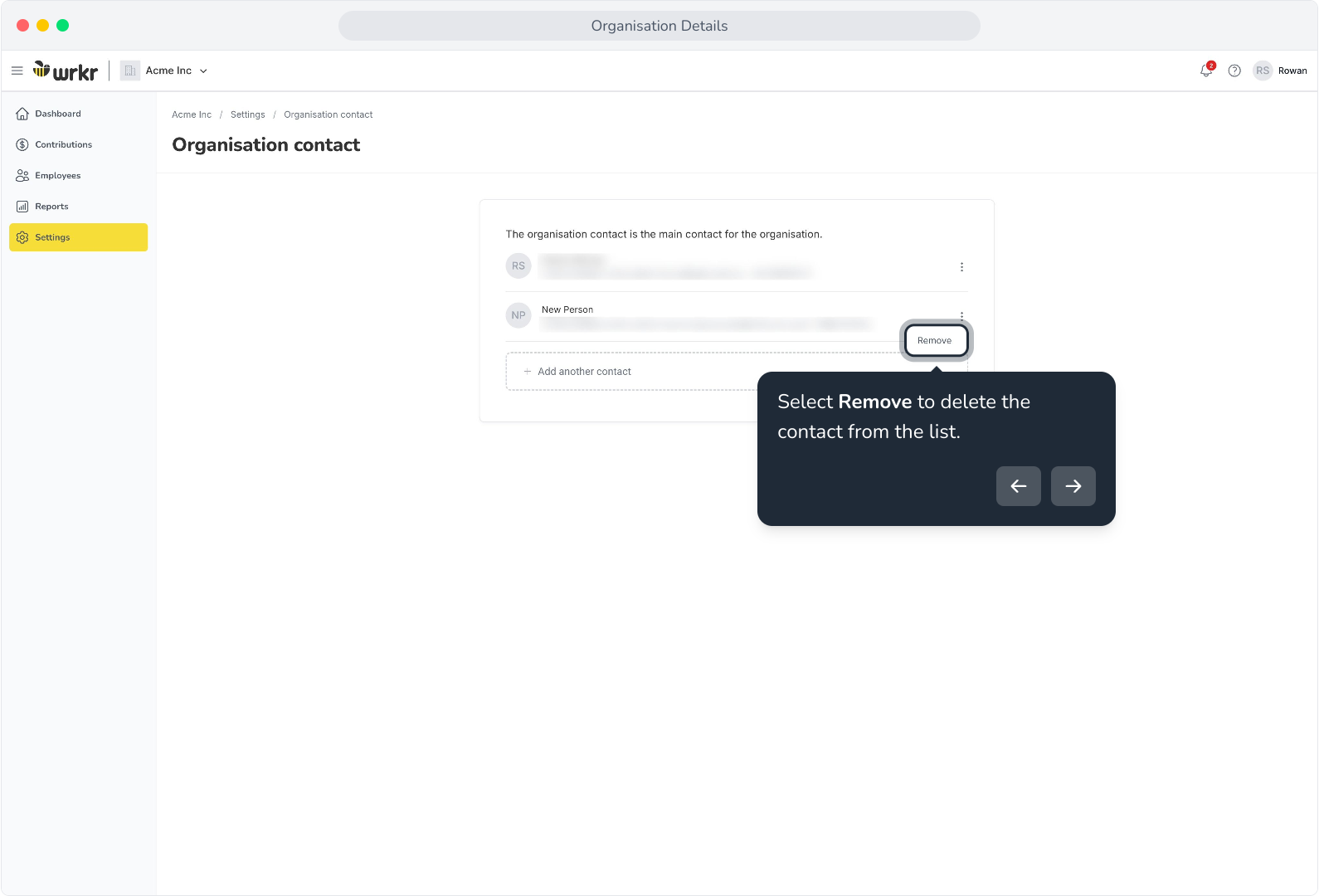Click the Acme Inc building icon
1319x896 pixels.
pyautogui.click(x=130, y=71)
